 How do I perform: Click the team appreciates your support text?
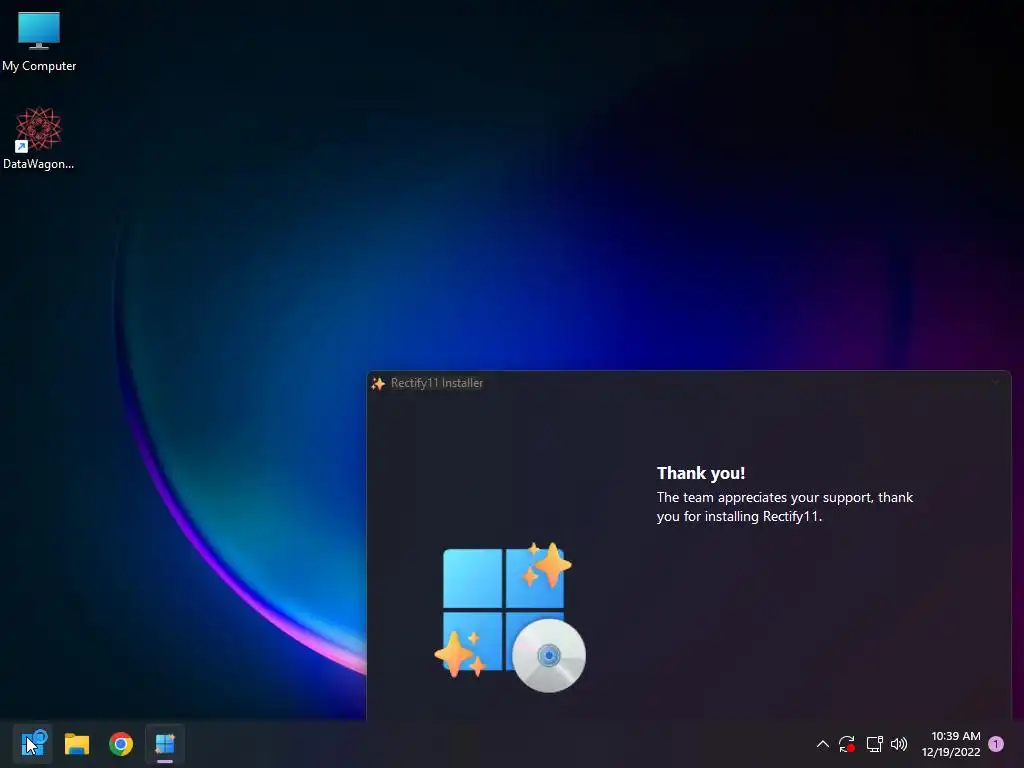click(x=785, y=507)
